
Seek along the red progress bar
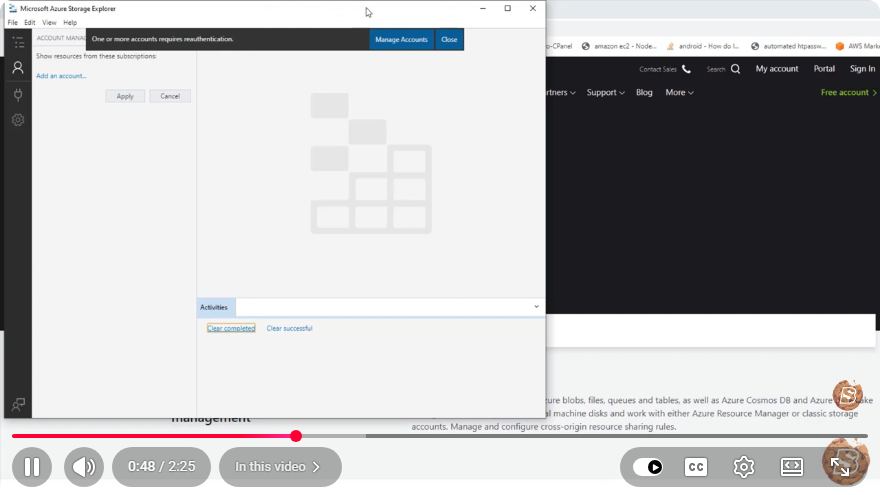click(x=154, y=436)
